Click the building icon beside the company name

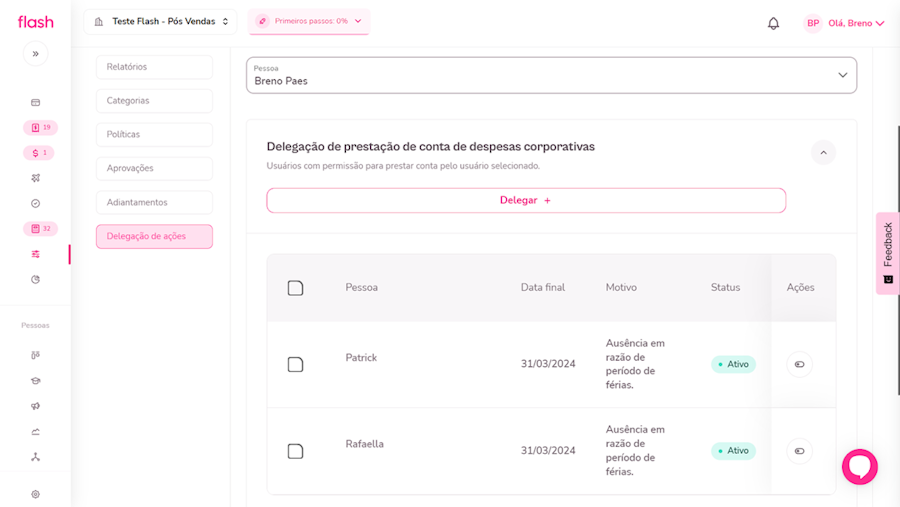click(99, 22)
